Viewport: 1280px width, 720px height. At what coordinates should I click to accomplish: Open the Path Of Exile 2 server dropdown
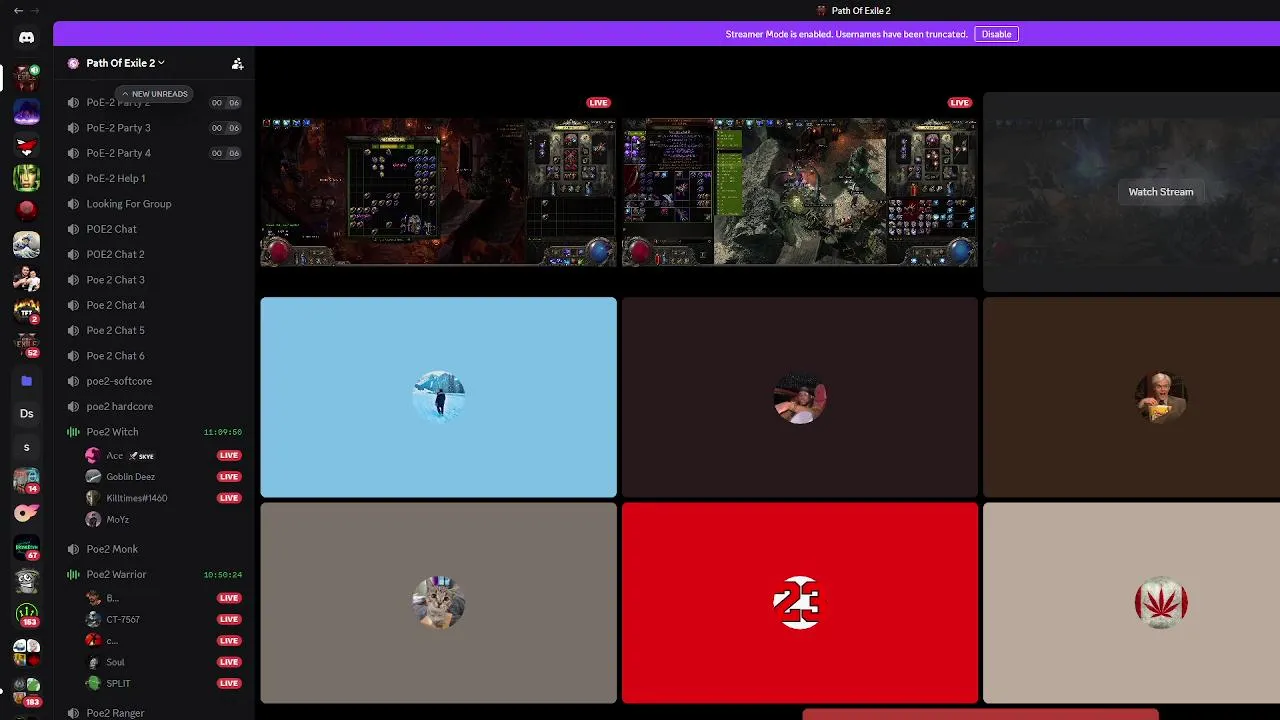pyautogui.click(x=125, y=63)
